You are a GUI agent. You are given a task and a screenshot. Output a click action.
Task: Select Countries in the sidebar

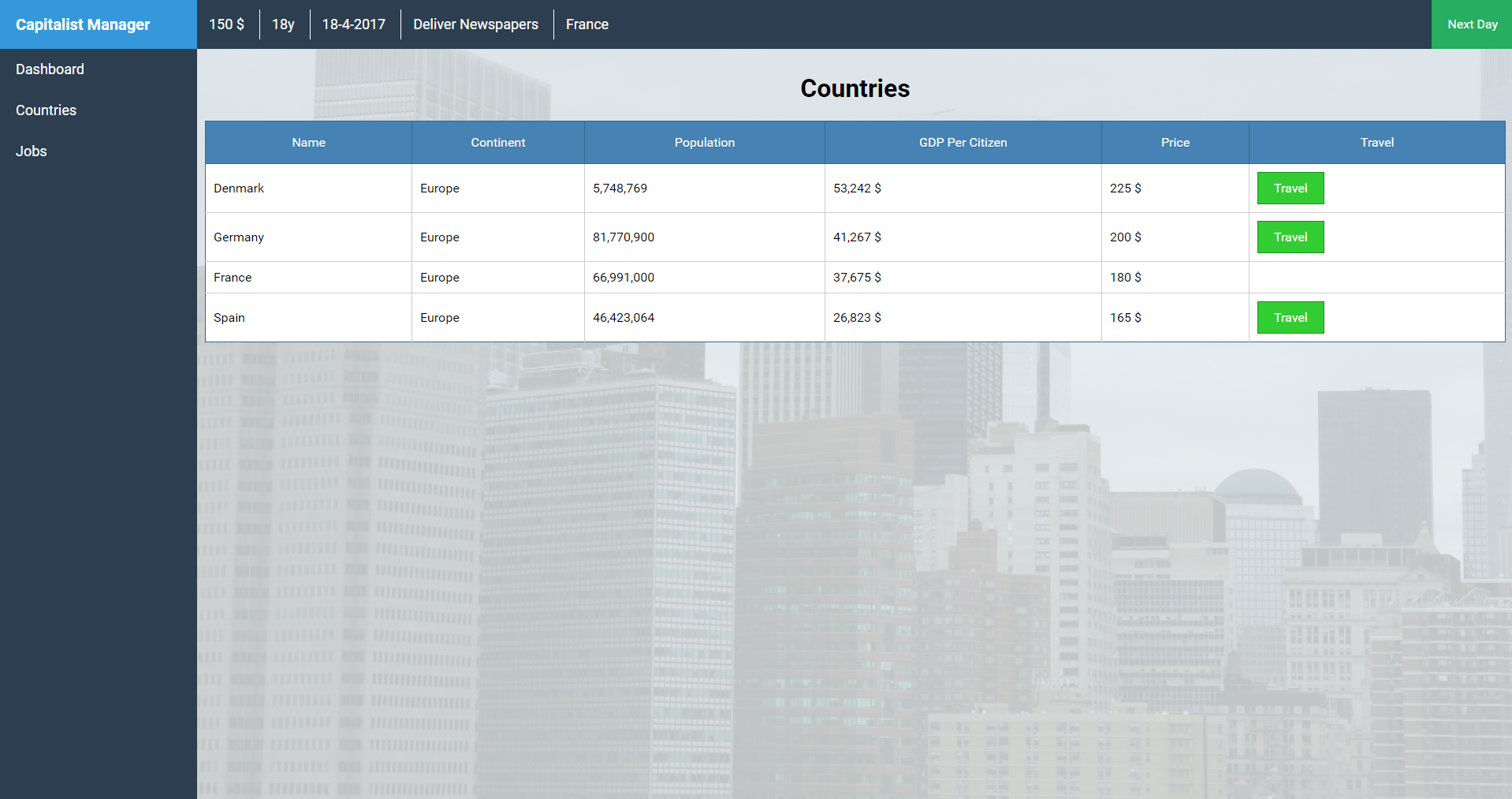point(46,110)
